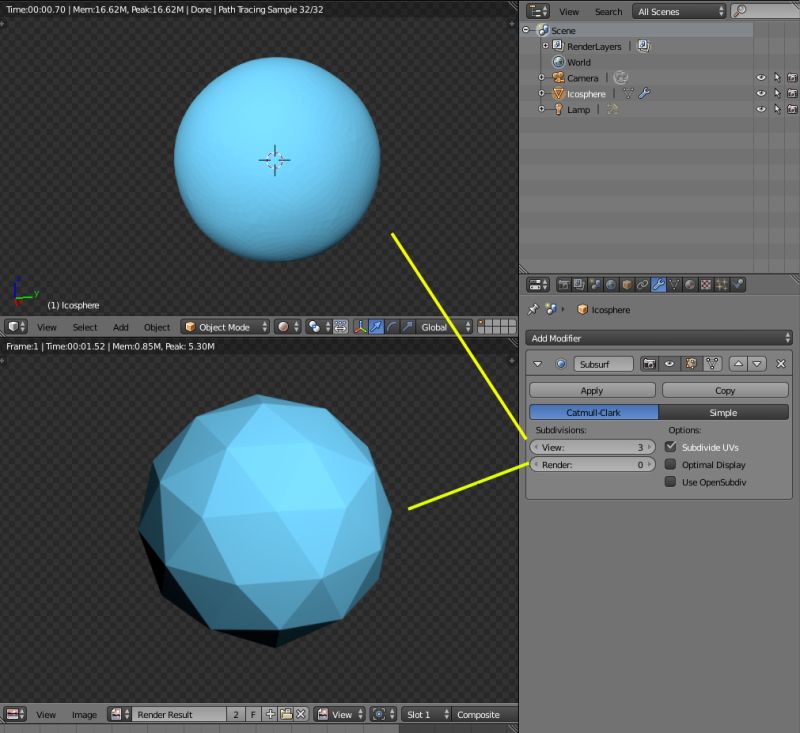Disable the Subdivide UVs checkbox
The width and height of the screenshot is (800, 733).
coord(669,447)
